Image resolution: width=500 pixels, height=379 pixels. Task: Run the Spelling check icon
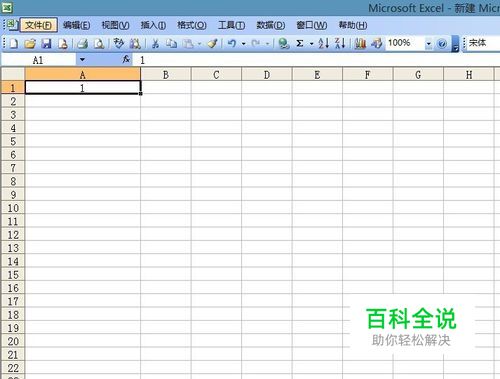pos(119,43)
